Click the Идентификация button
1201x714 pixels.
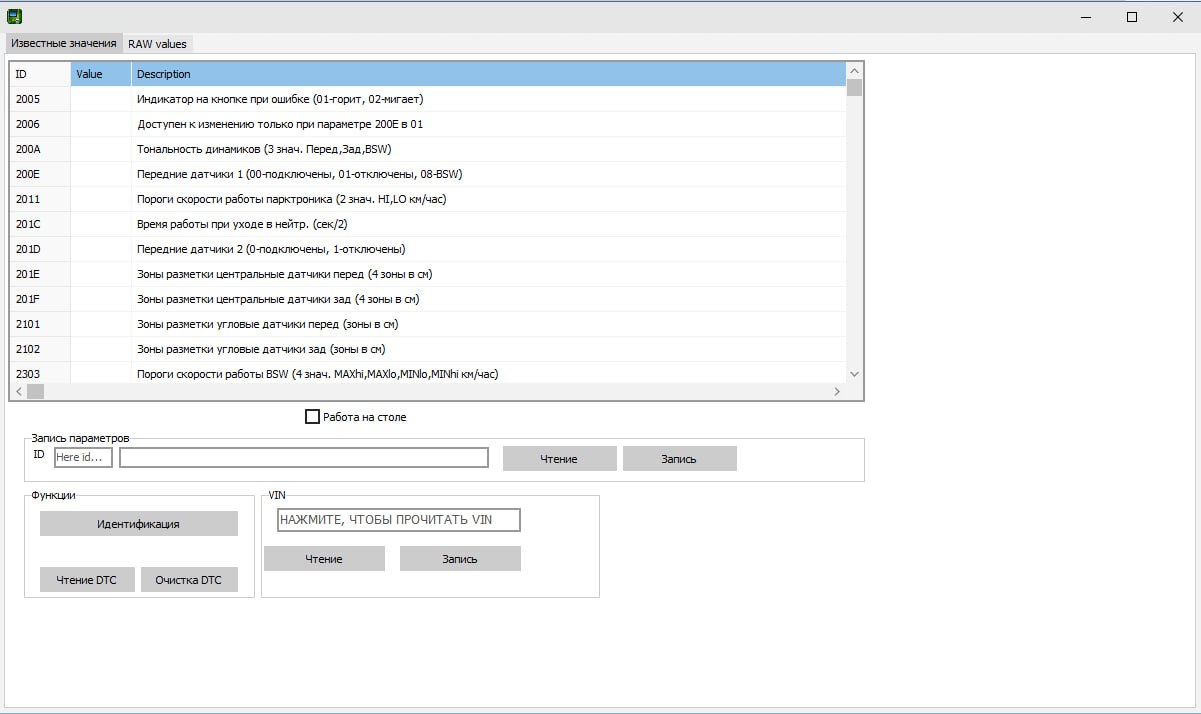pyautogui.click(x=139, y=524)
